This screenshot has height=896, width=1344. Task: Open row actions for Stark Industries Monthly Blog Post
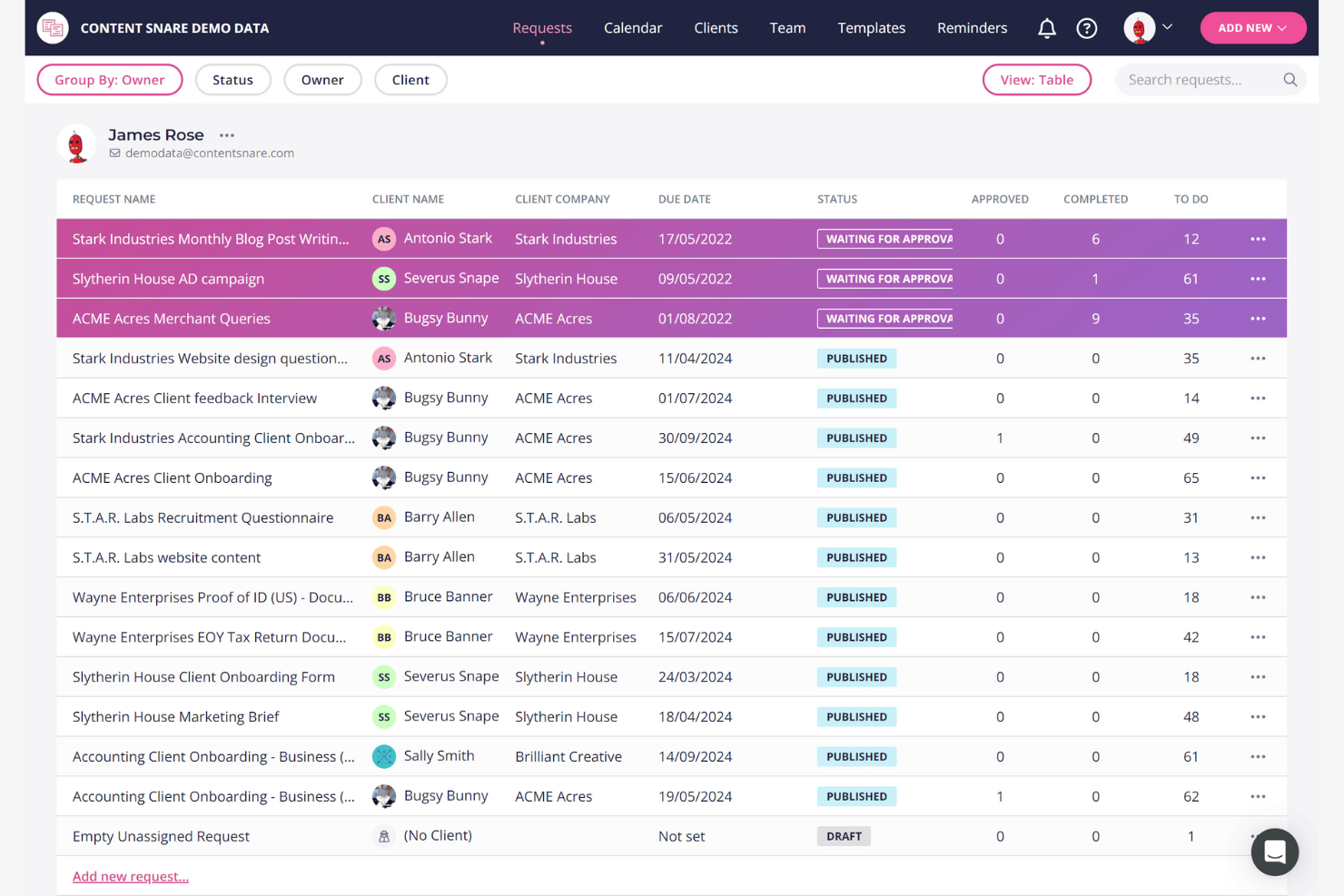click(x=1258, y=238)
